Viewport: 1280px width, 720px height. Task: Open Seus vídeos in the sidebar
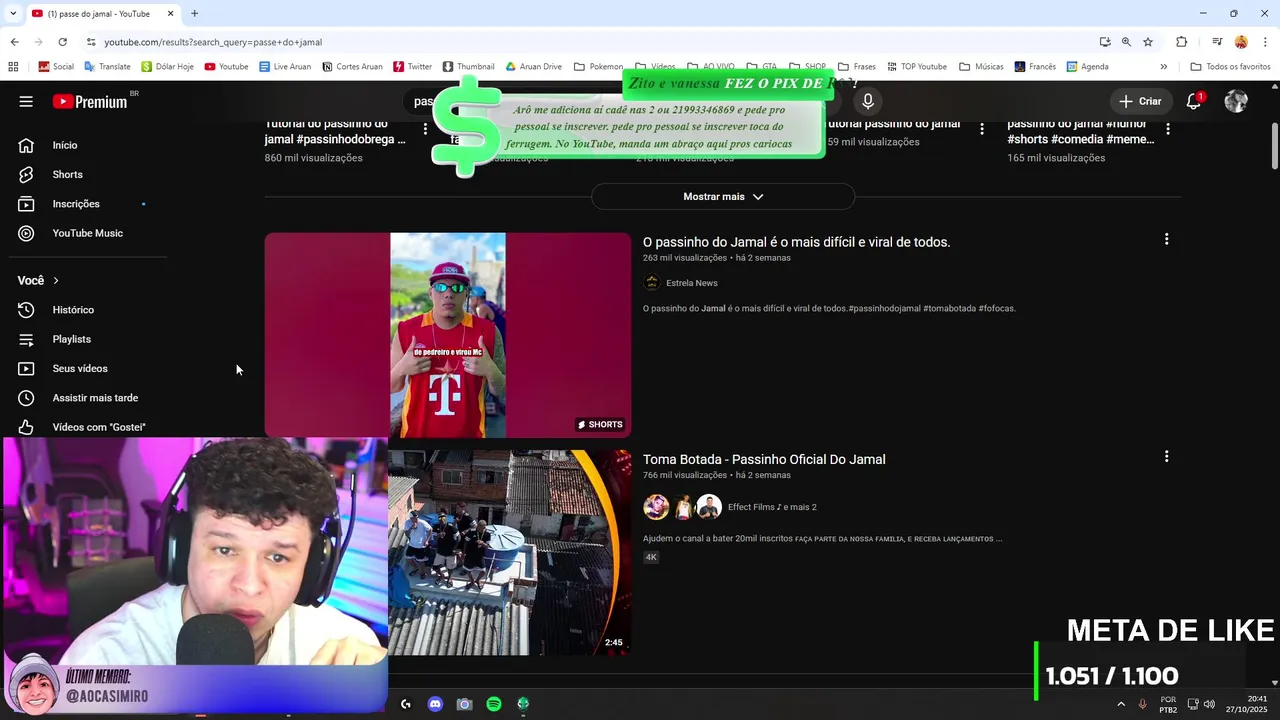point(80,368)
